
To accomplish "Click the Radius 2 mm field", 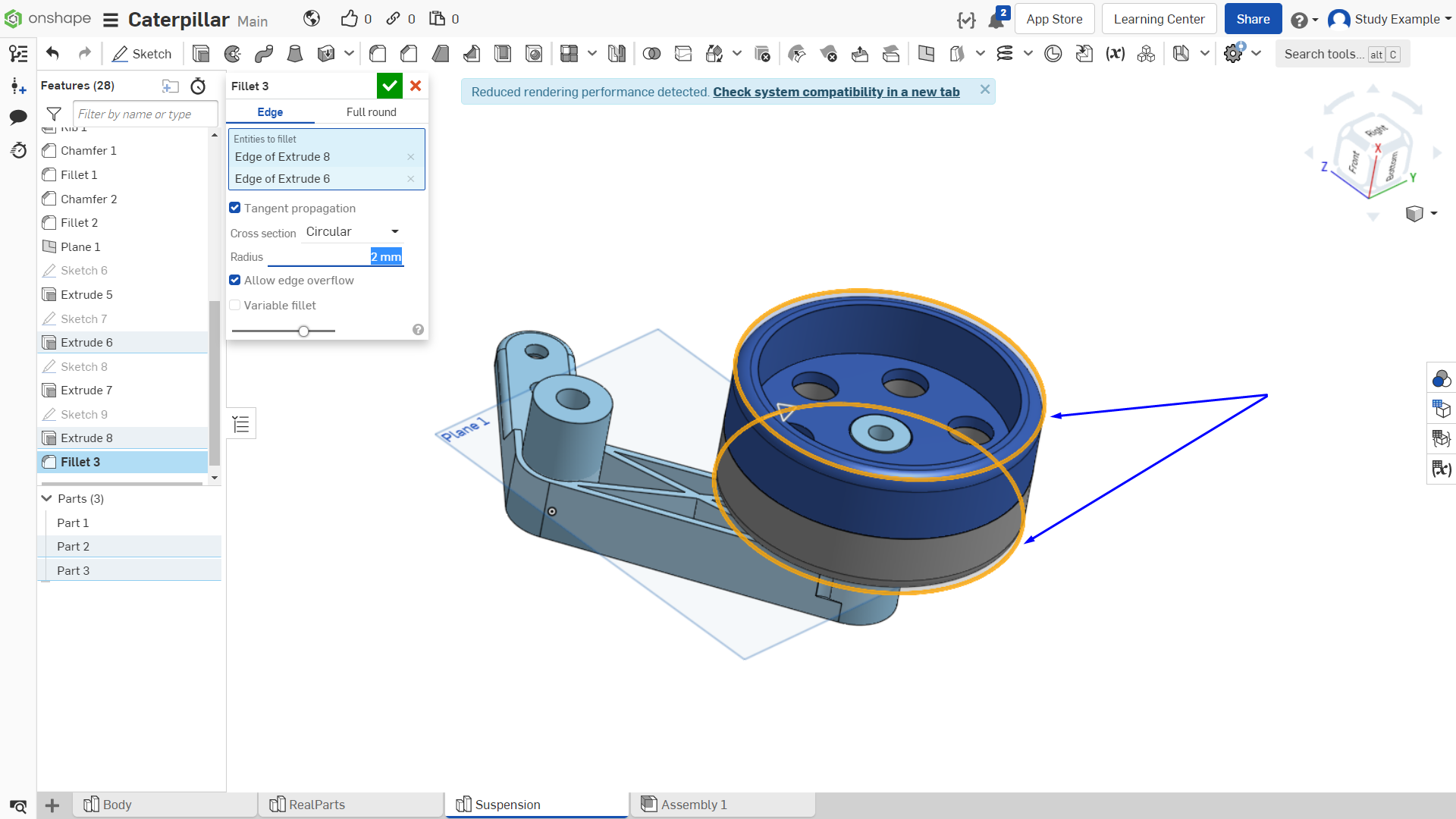I will tap(336, 256).
